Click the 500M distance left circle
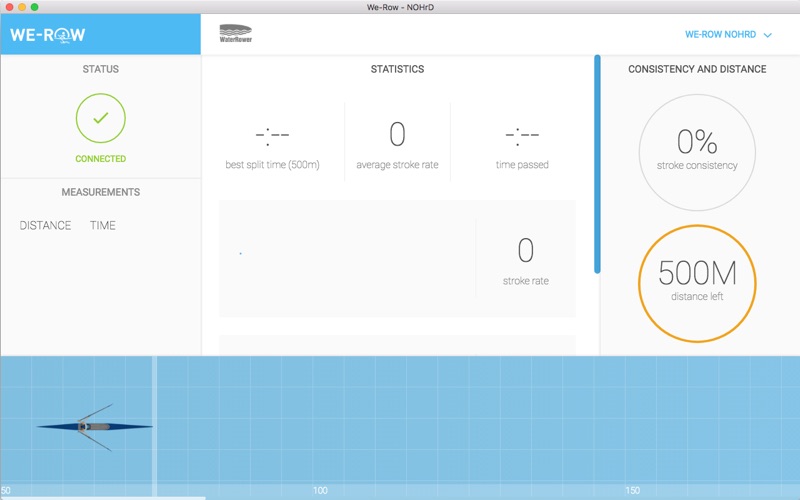 [697, 284]
